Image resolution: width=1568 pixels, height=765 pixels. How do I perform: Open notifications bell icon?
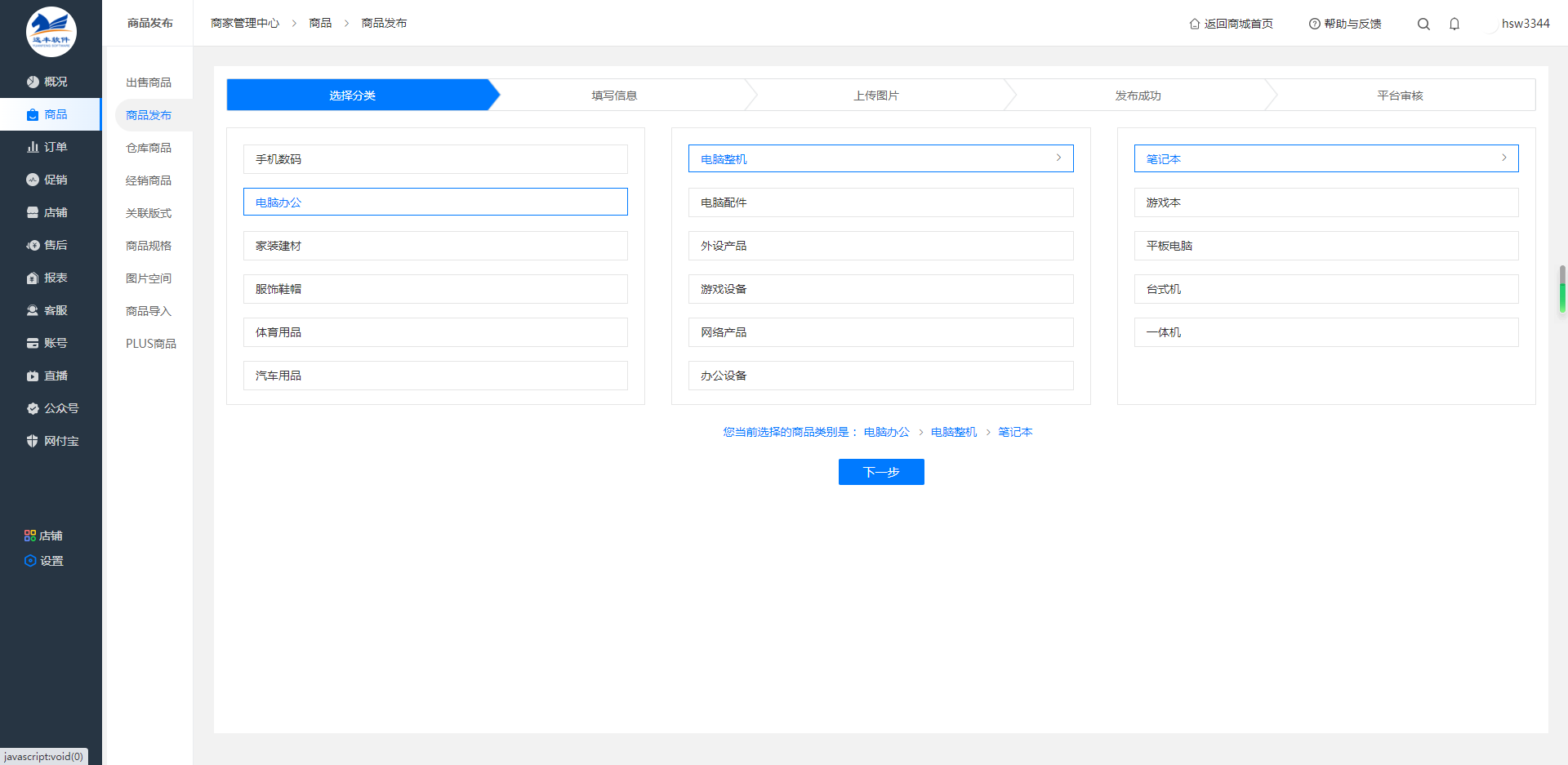click(x=1454, y=24)
